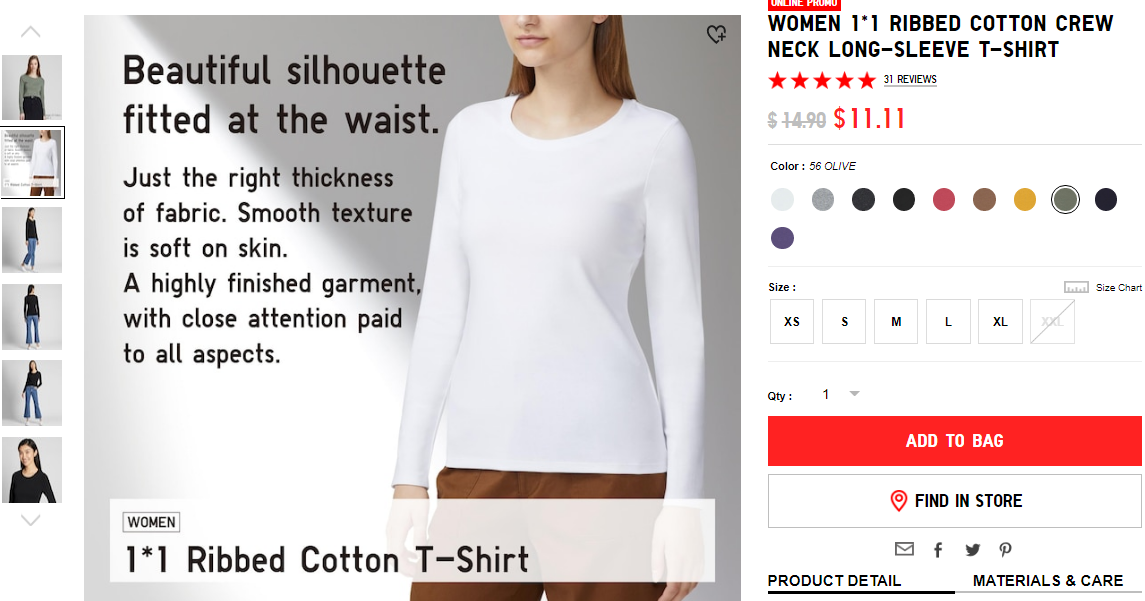This screenshot has height=601, width=1145.
Task: Share product on Facebook
Action: pos(938,550)
